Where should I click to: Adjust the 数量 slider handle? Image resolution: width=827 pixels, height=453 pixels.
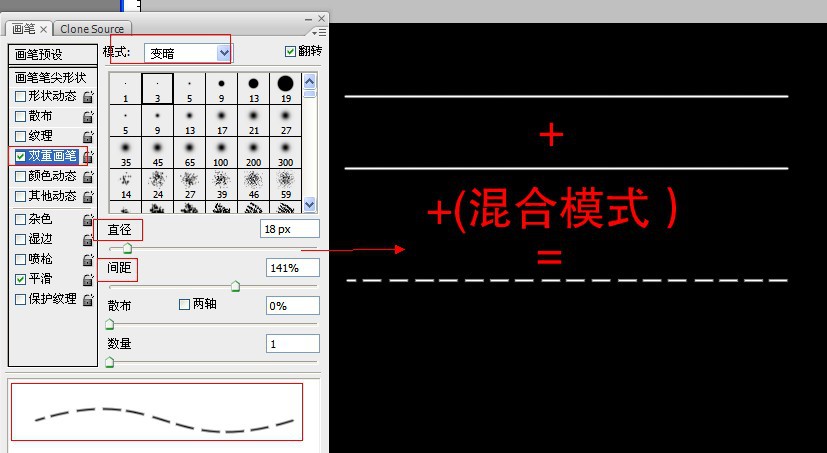click(110, 362)
